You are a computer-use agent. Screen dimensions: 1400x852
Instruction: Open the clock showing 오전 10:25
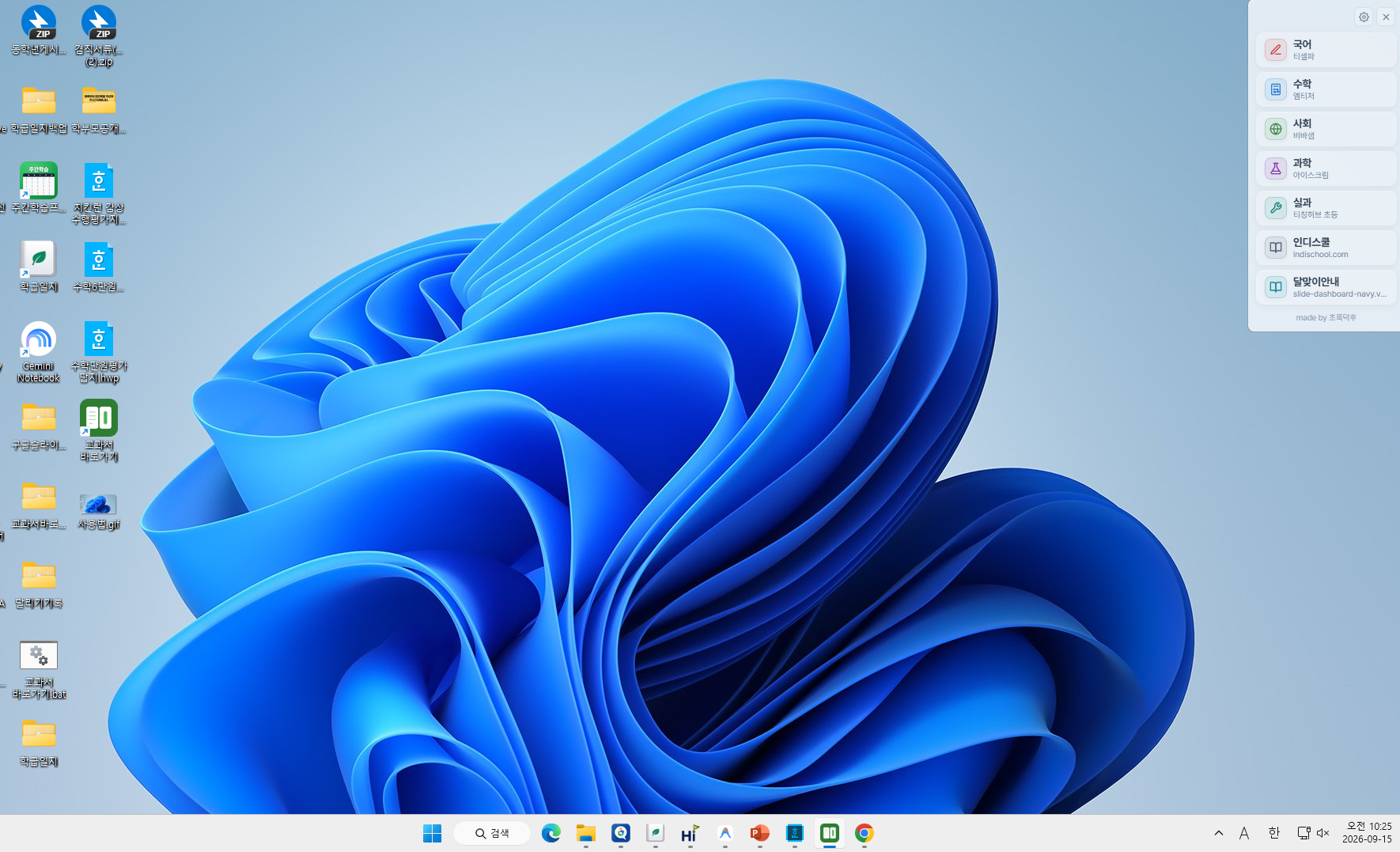pos(1367,833)
